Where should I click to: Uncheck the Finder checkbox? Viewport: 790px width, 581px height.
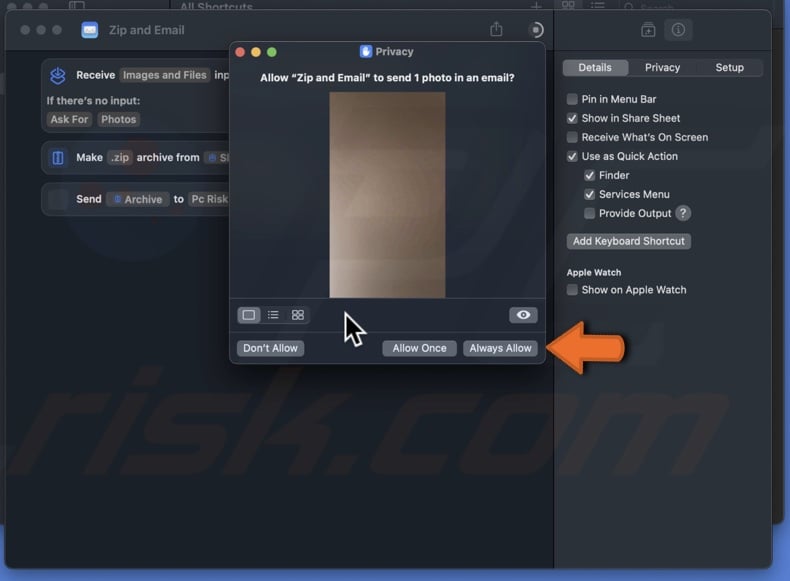click(x=589, y=175)
